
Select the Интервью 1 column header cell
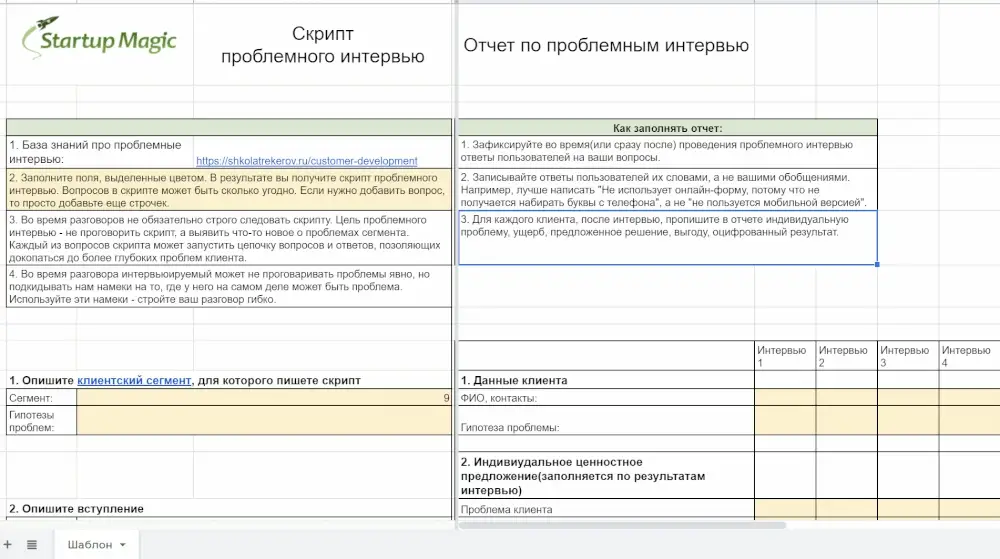point(785,356)
